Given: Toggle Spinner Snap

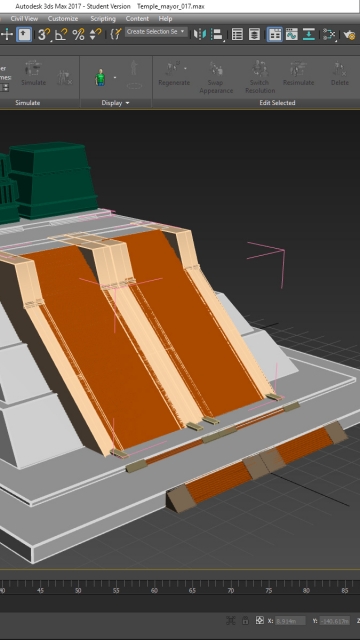Looking at the screenshot, I should (x=95, y=34).
